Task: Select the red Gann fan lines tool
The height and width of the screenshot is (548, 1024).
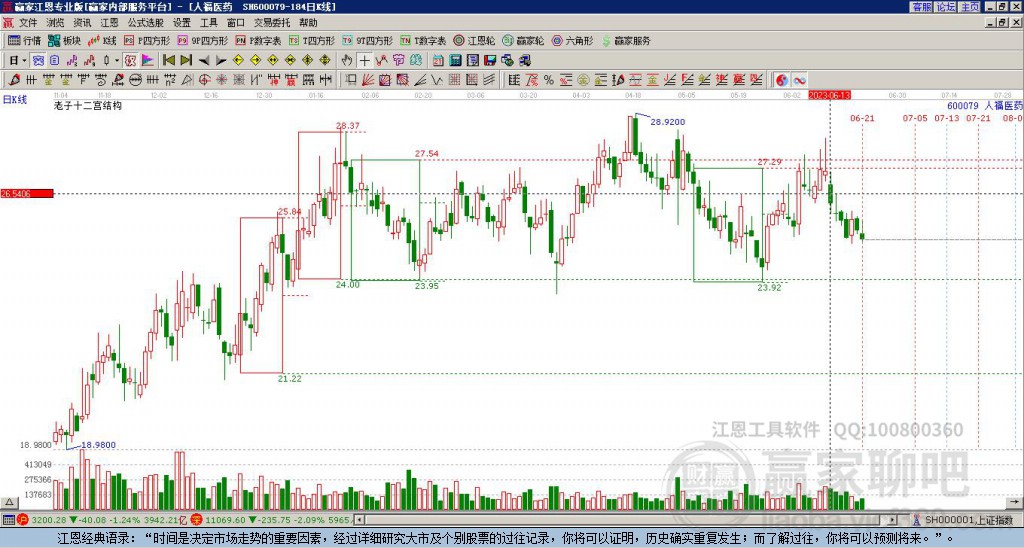Action: 368,80
